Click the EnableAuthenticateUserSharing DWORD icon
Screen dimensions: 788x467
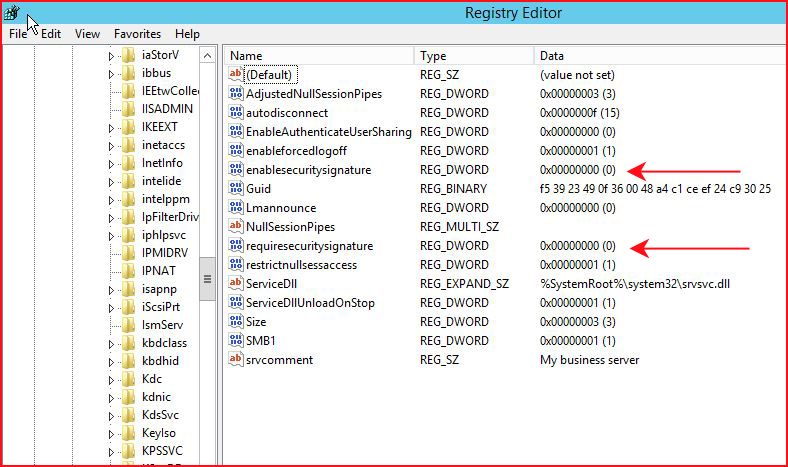(x=236, y=132)
